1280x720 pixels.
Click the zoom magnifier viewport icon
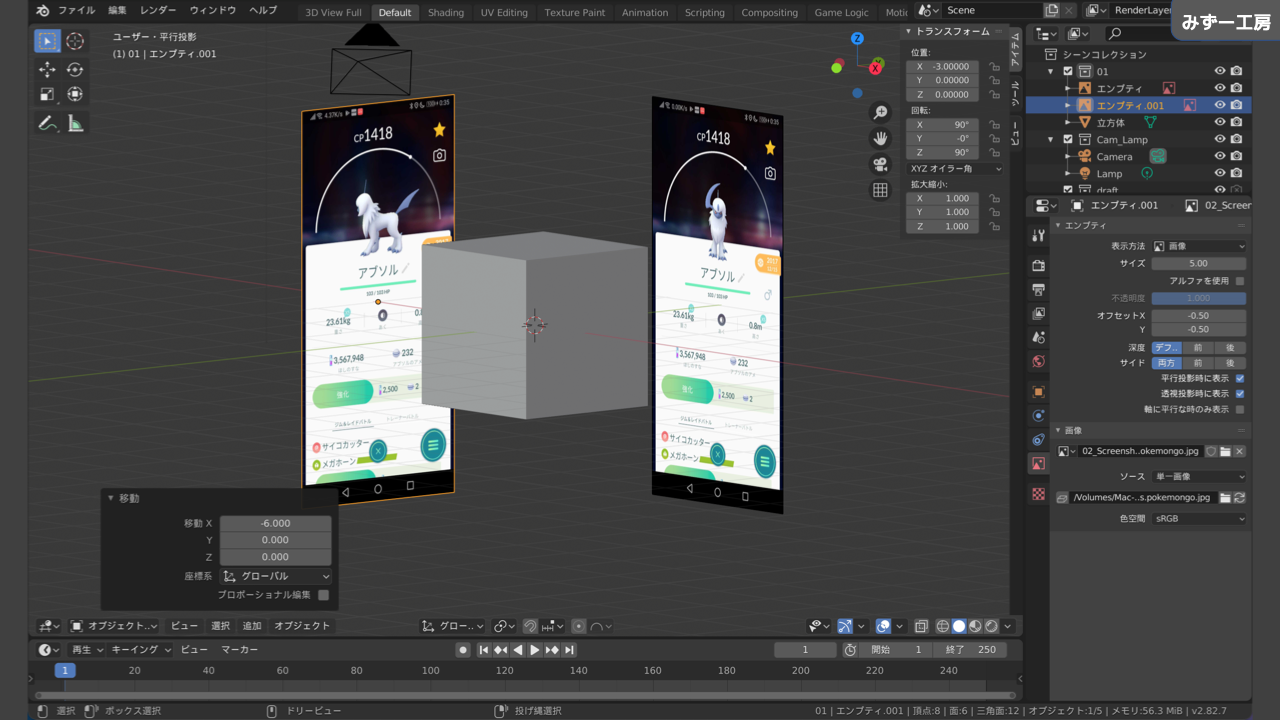coord(880,112)
